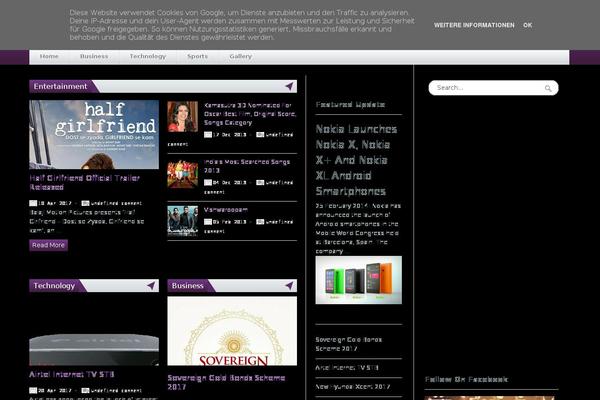
Task: Click Airtel Internet TV STB in featured list
Action: [x=347, y=367]
